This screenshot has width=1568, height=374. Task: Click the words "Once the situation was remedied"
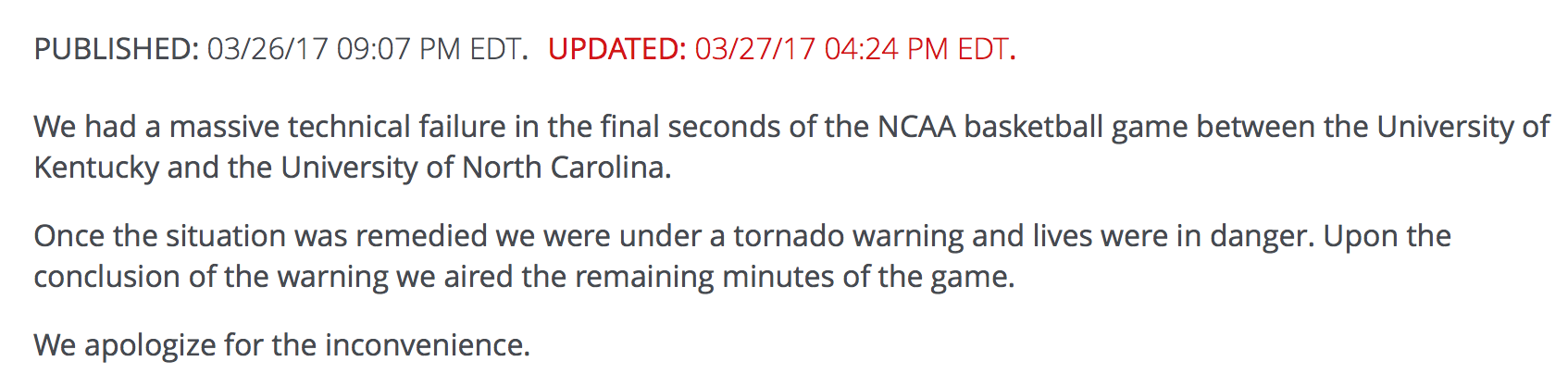[261, 237]
